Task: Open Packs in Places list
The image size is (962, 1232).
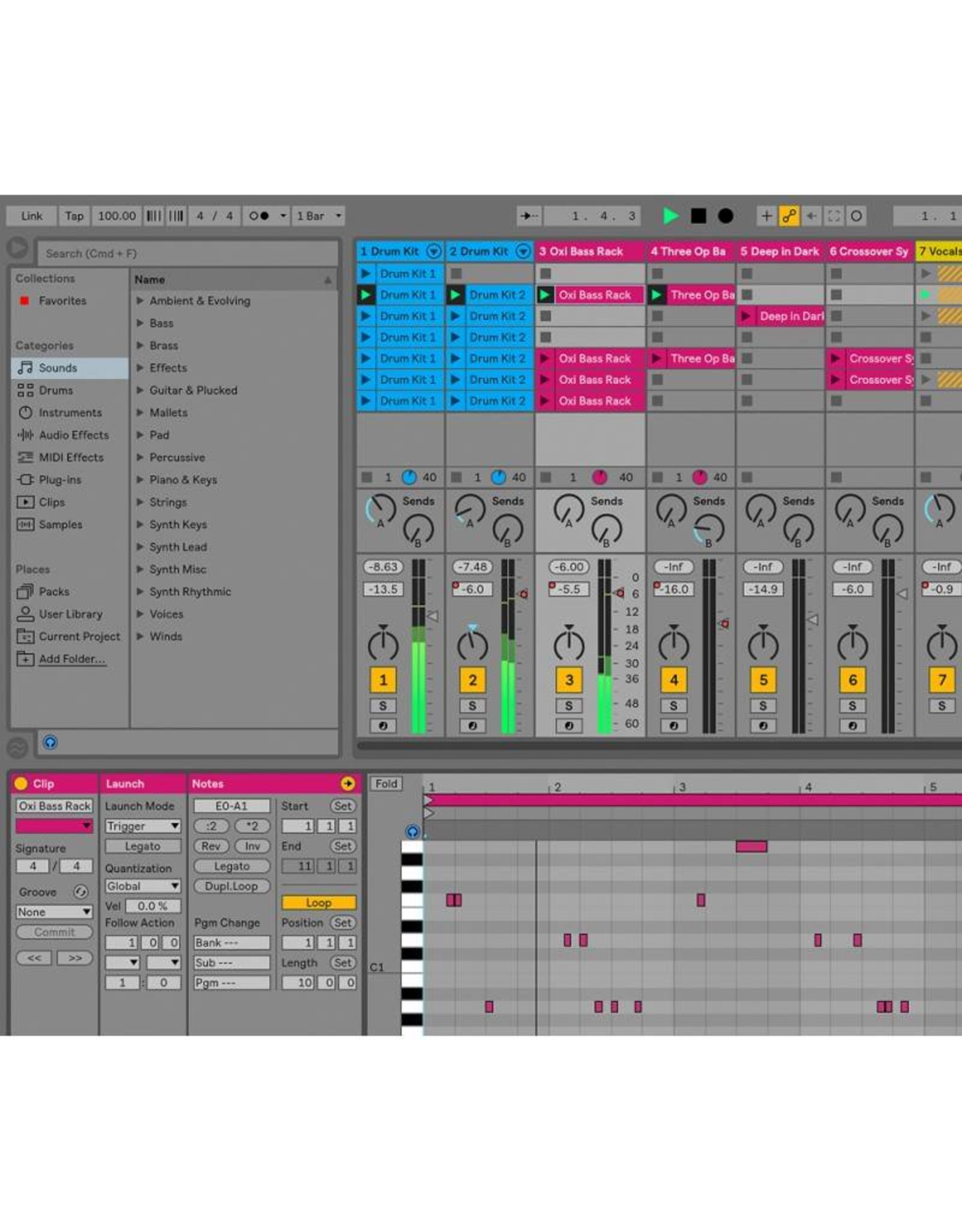Action: 54,592
